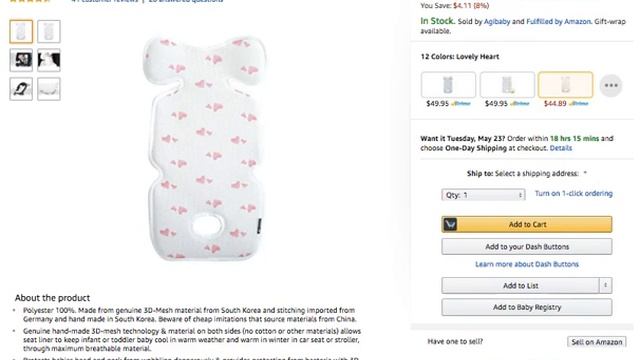The image size is (640, 360).
Task: Click the Sell on Amazon button
Action: (x=596, y=342)
